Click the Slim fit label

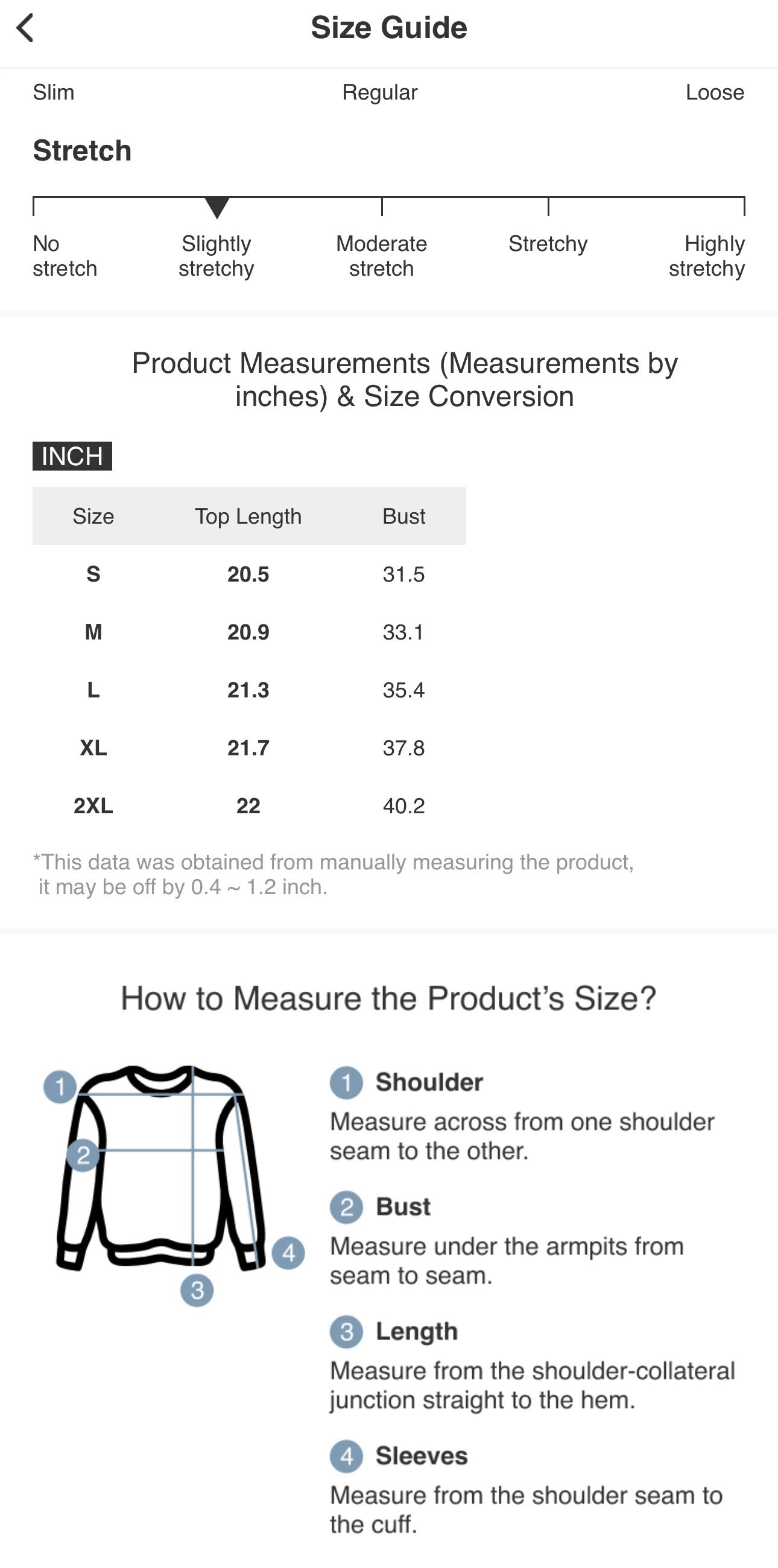coord(53,92)
